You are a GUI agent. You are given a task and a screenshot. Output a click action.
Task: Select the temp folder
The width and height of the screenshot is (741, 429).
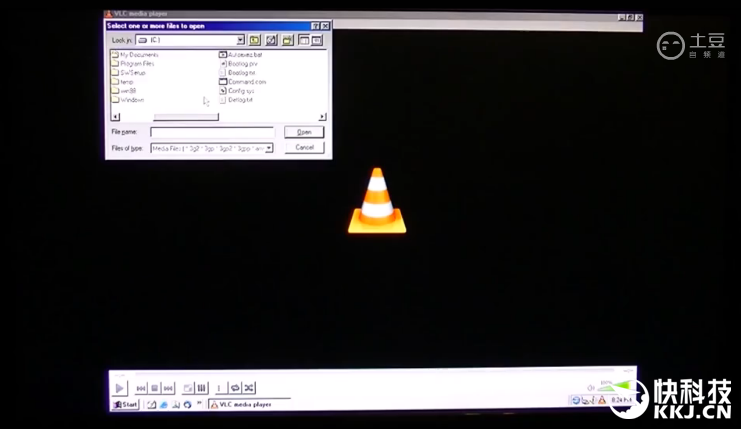[122, 82]
